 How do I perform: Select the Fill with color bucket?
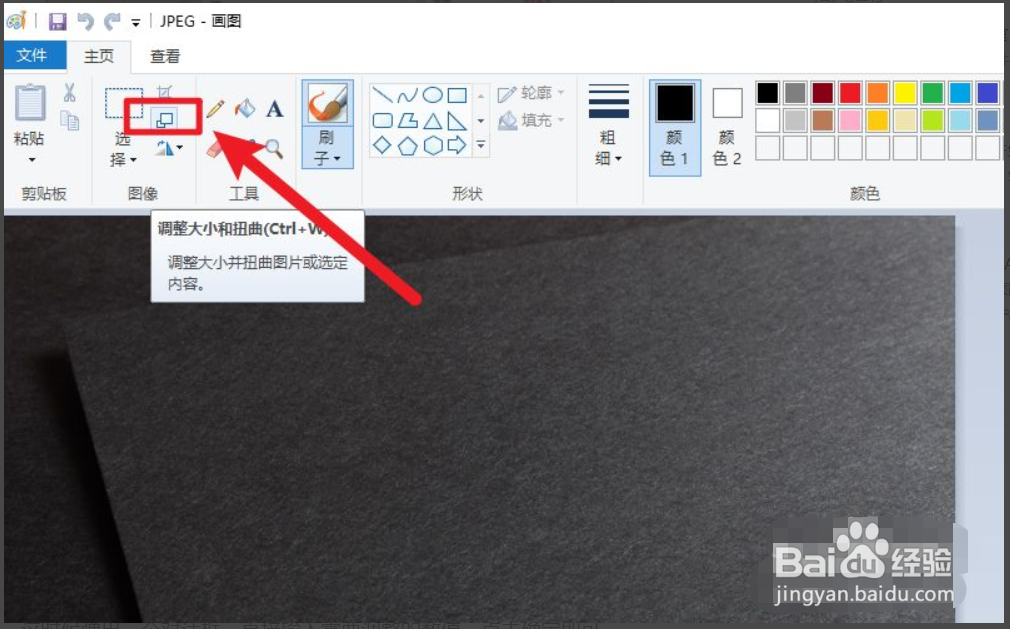245,108
